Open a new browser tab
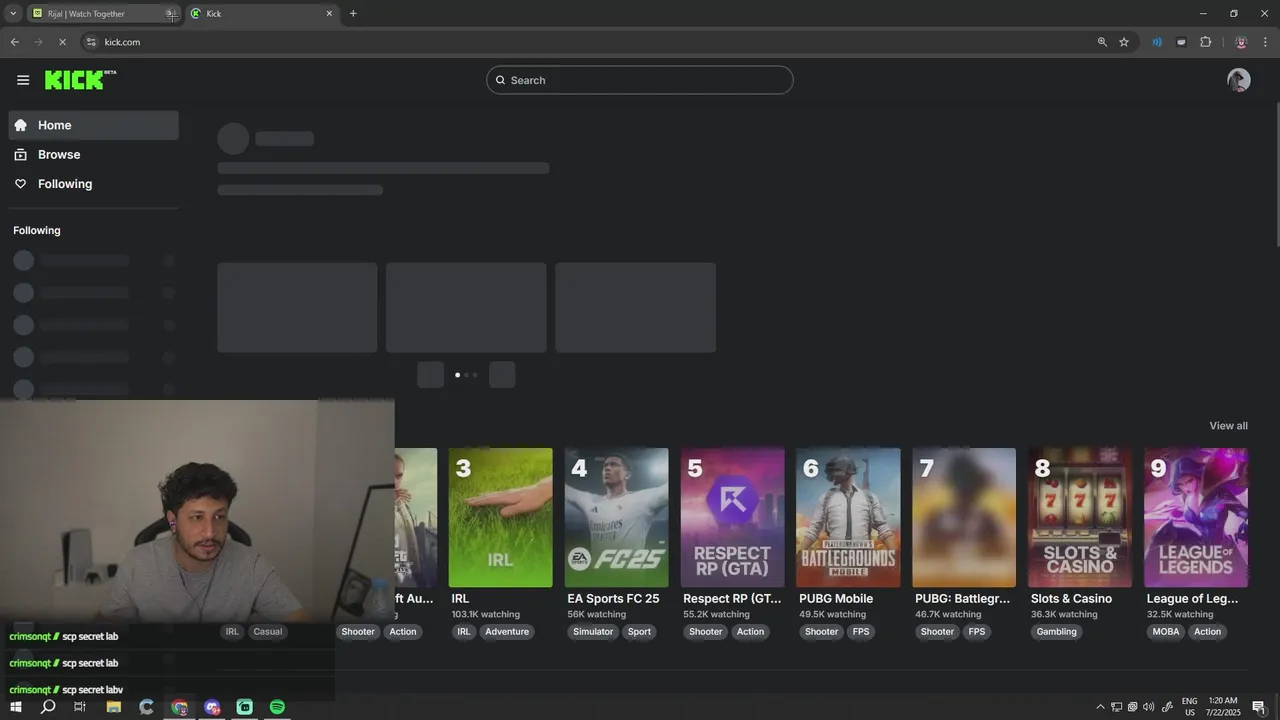The height and width of the screenshot is (720, 1280). click(x=353, y=13)
